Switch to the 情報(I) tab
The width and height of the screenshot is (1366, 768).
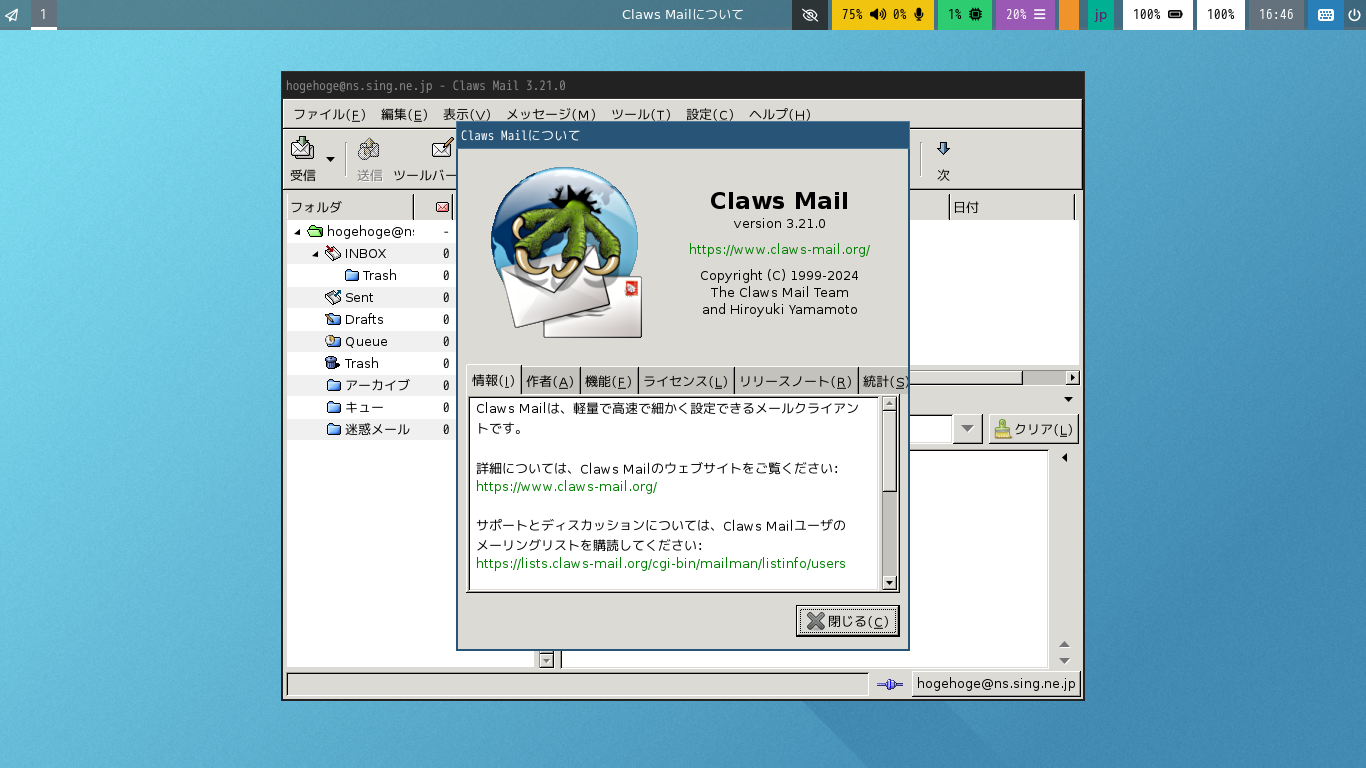point(494,381)
